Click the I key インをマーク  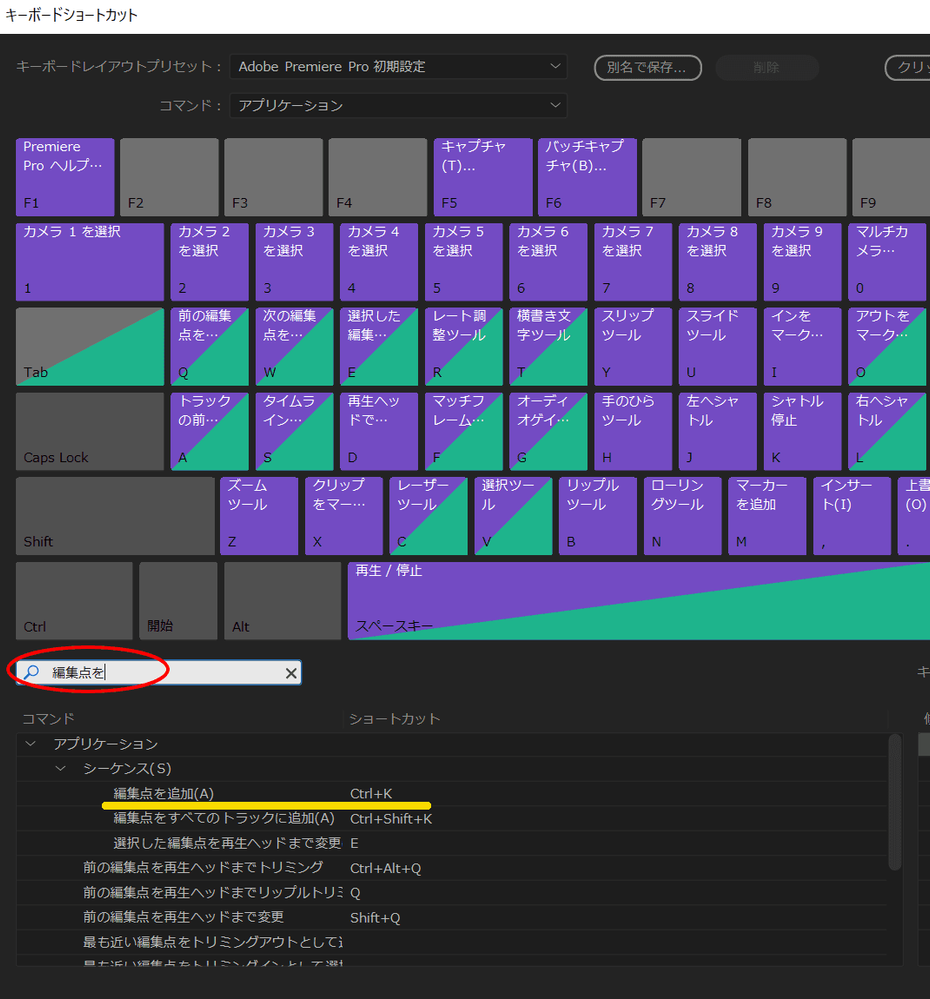(803, 347)
